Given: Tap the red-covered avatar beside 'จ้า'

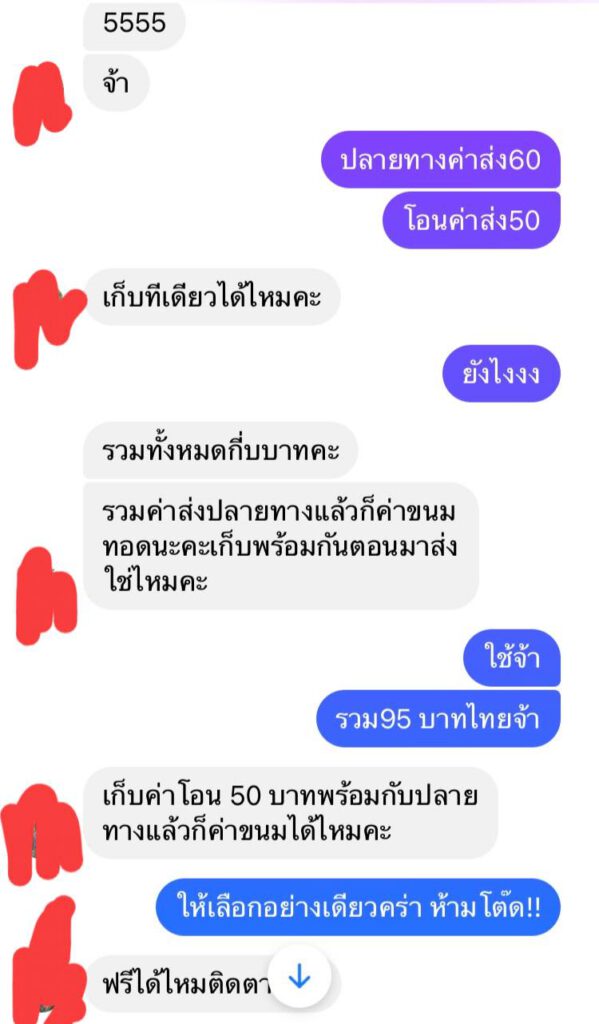Looking at the screenshot, I should 42,103.
